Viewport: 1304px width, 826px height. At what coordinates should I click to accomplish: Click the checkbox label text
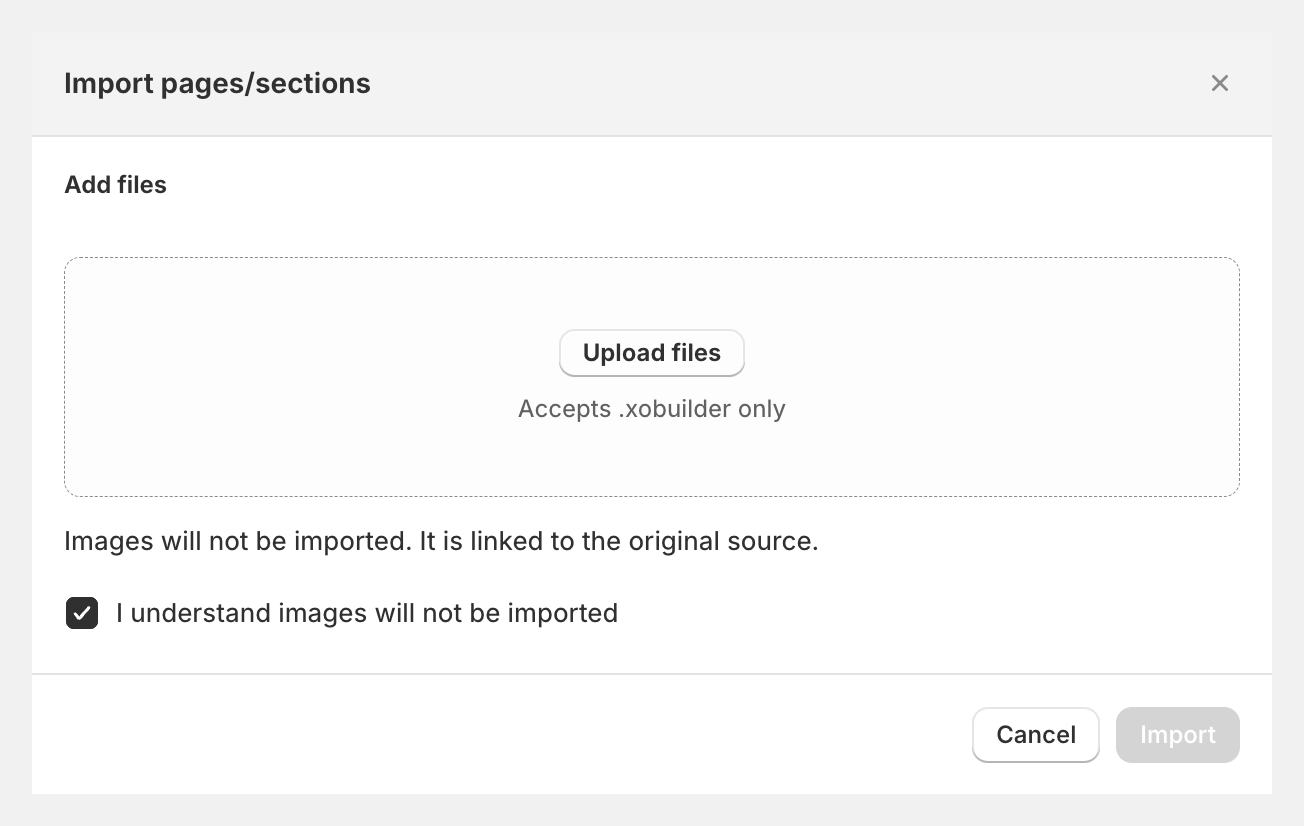(x=367, y=613)
